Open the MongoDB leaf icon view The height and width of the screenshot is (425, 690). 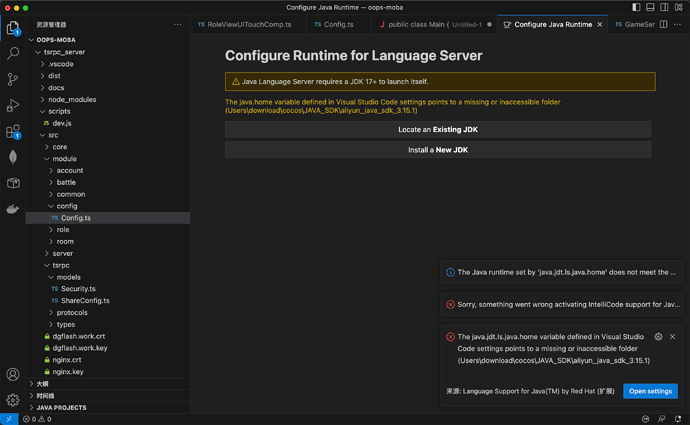(x=13, y=157)
